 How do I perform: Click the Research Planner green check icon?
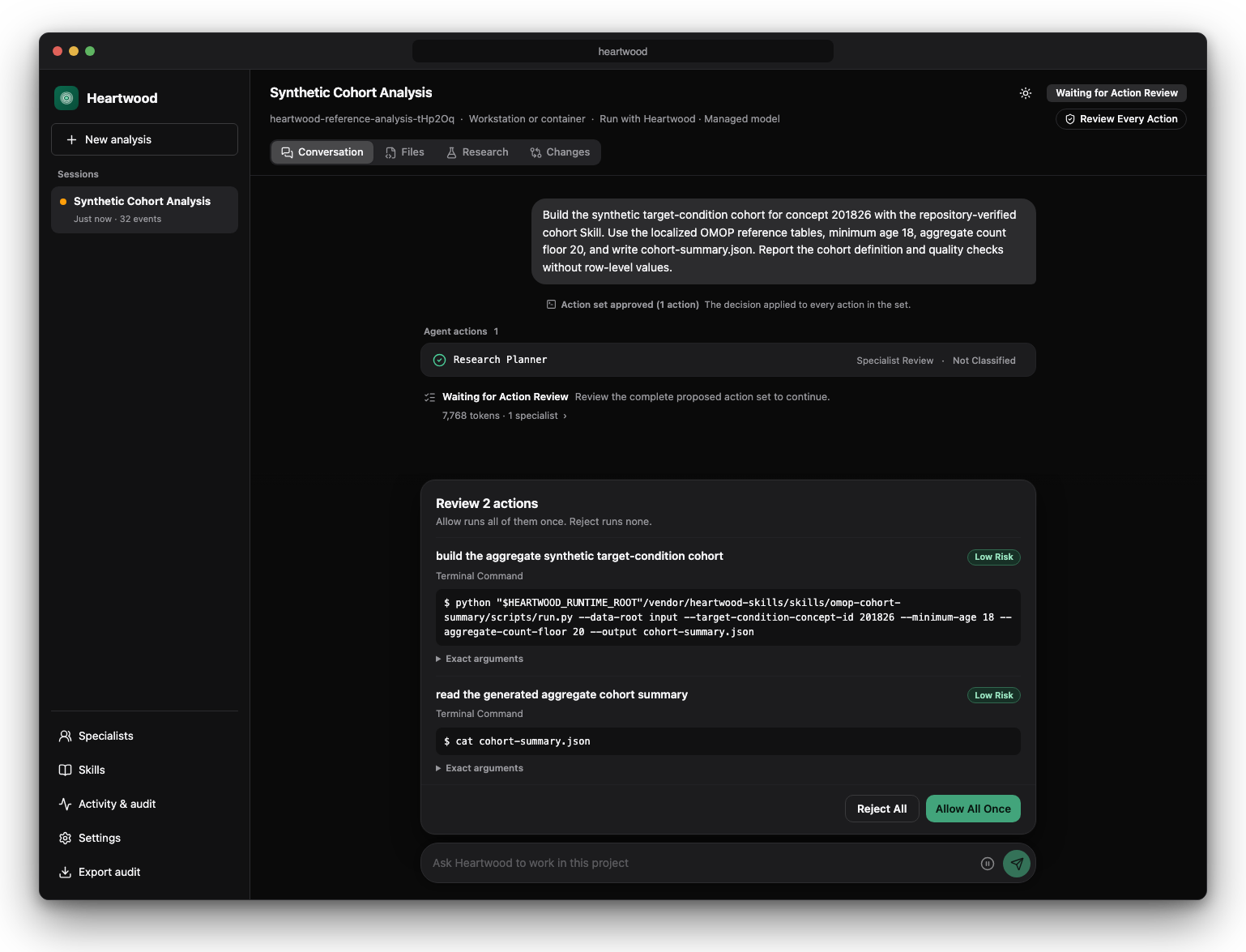click(x=439, y=360)
